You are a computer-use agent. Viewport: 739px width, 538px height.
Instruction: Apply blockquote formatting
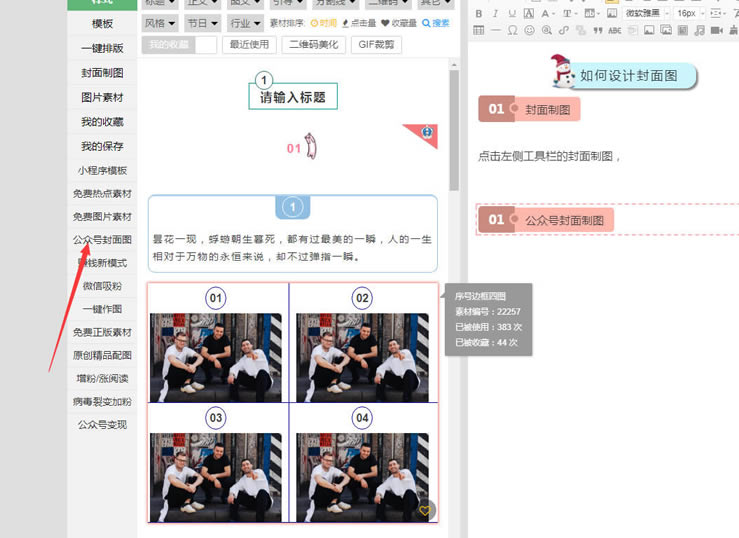[x=598, y=31]
